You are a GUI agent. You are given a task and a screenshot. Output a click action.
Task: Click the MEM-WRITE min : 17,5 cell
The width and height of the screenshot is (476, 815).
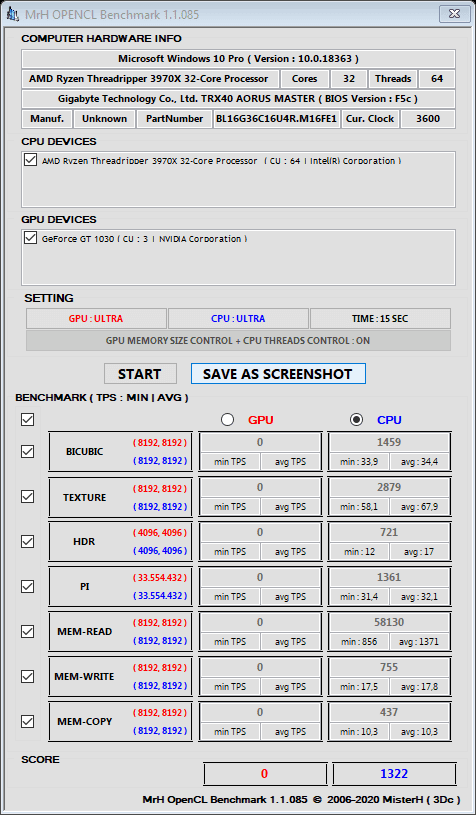[x=359, y=687]
